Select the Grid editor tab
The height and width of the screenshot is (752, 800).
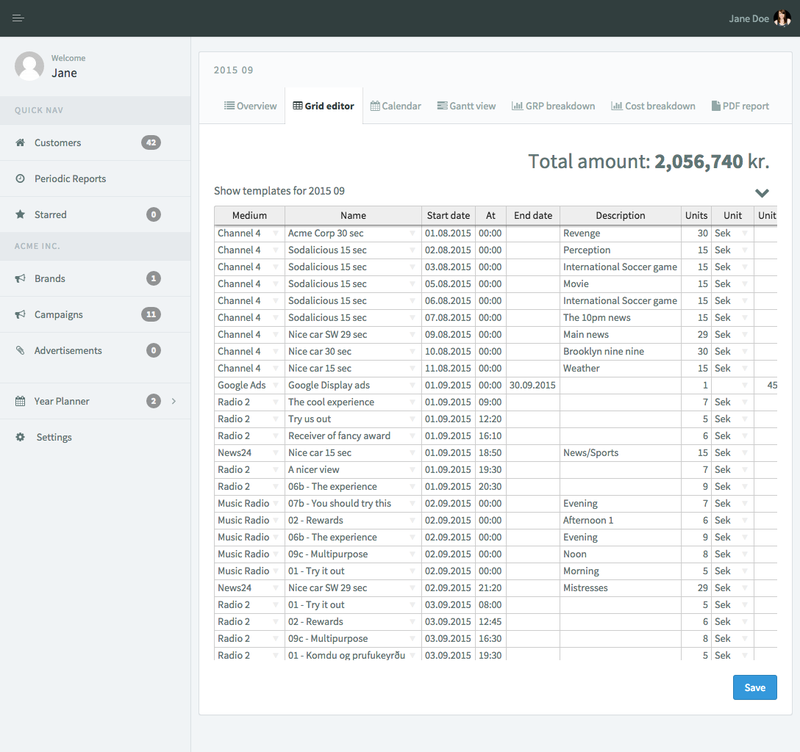pyautogui.click(x=323, y=106)
